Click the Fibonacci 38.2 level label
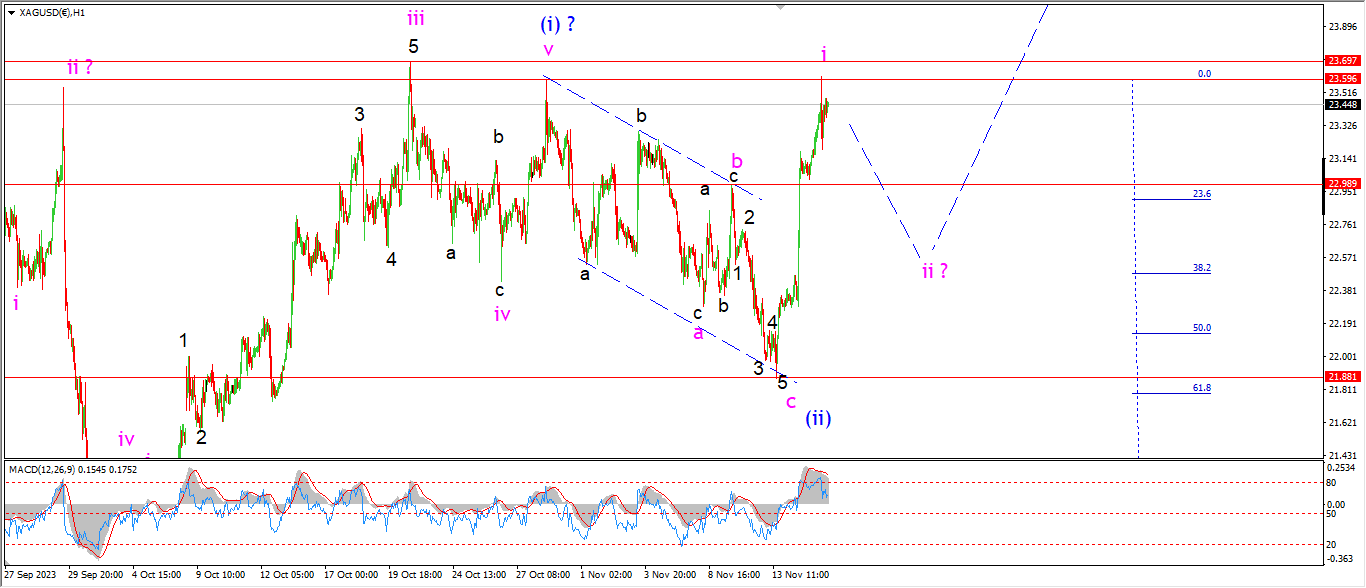The width and height of the screenshot is (1366, 588). point(1201,268)
